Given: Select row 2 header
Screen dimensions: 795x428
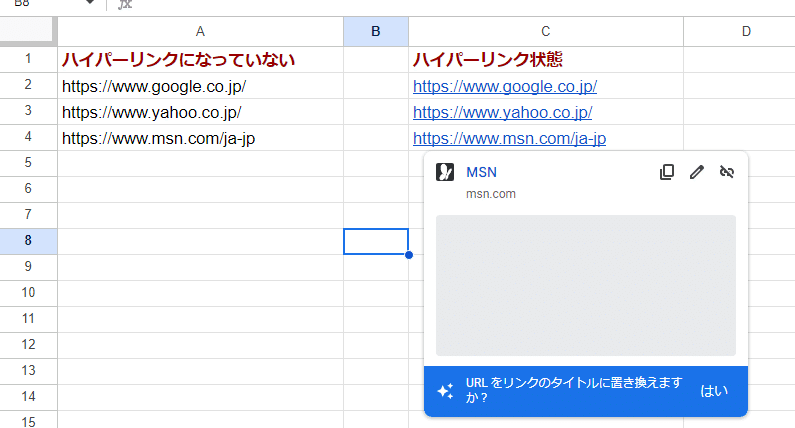Looking at the screenshot, I should click(28, 85).
